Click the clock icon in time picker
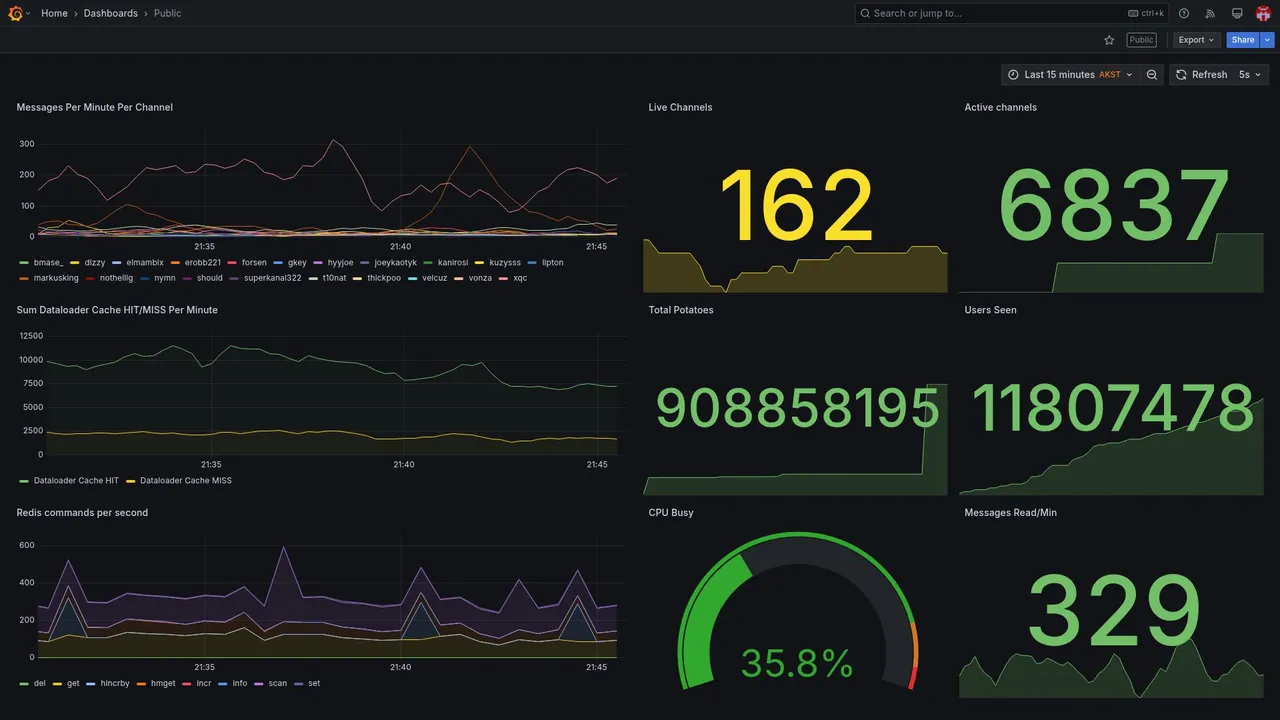Viewport: 1280px width, 720px height. (x=1013, y=75)
